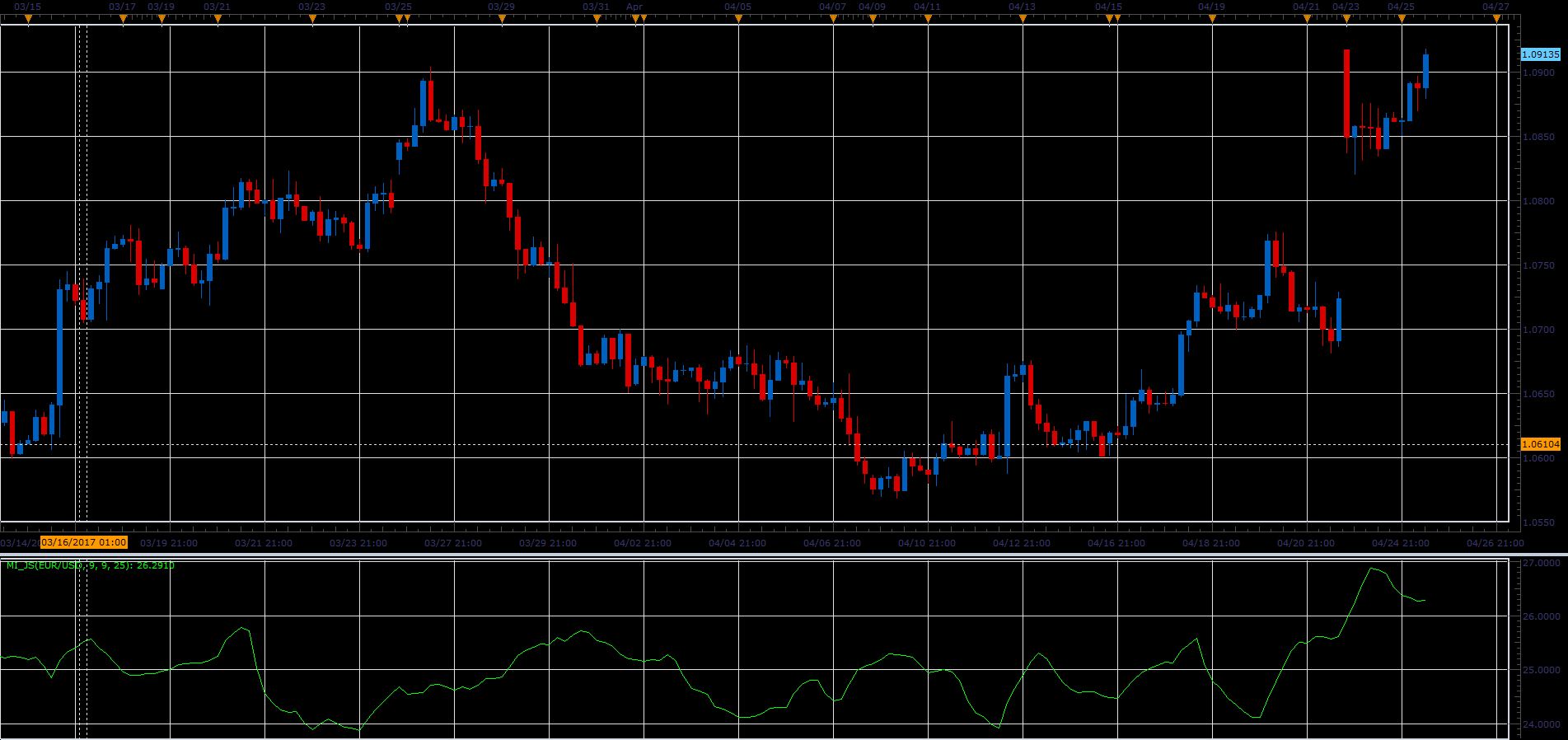This screenshot has width=1568, height=740.
Task: Click the 25.0000 tick on the indicator scale
Action: (1540, 671)
